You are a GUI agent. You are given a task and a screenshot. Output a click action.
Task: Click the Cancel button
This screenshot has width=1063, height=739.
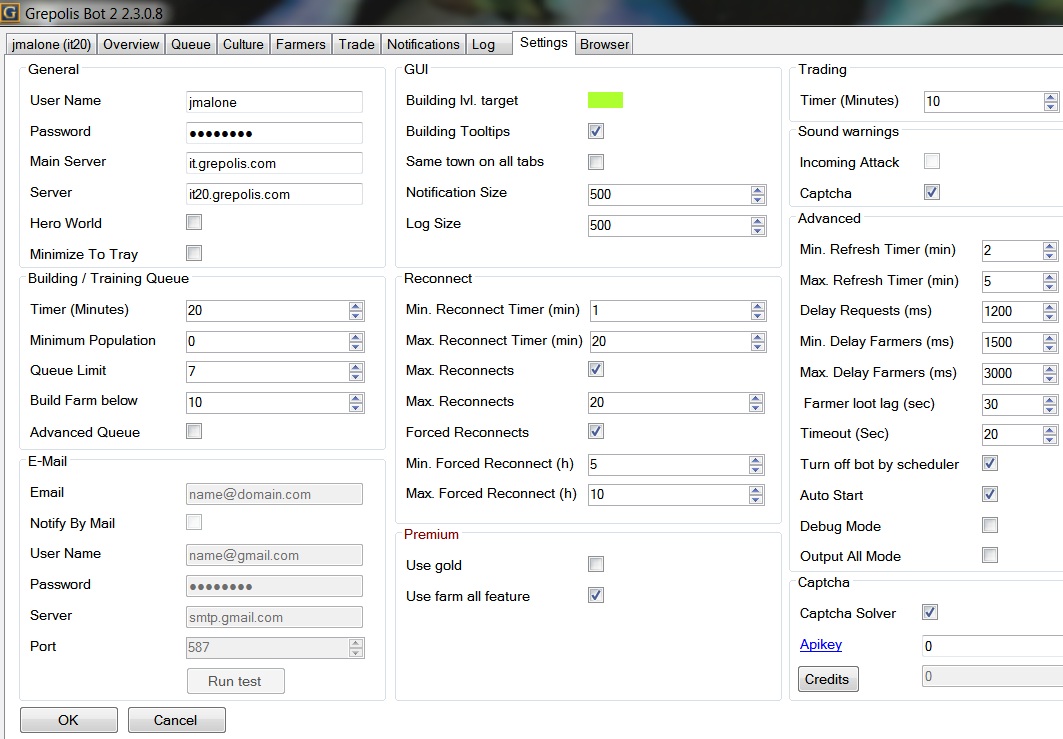click(176, 720)
